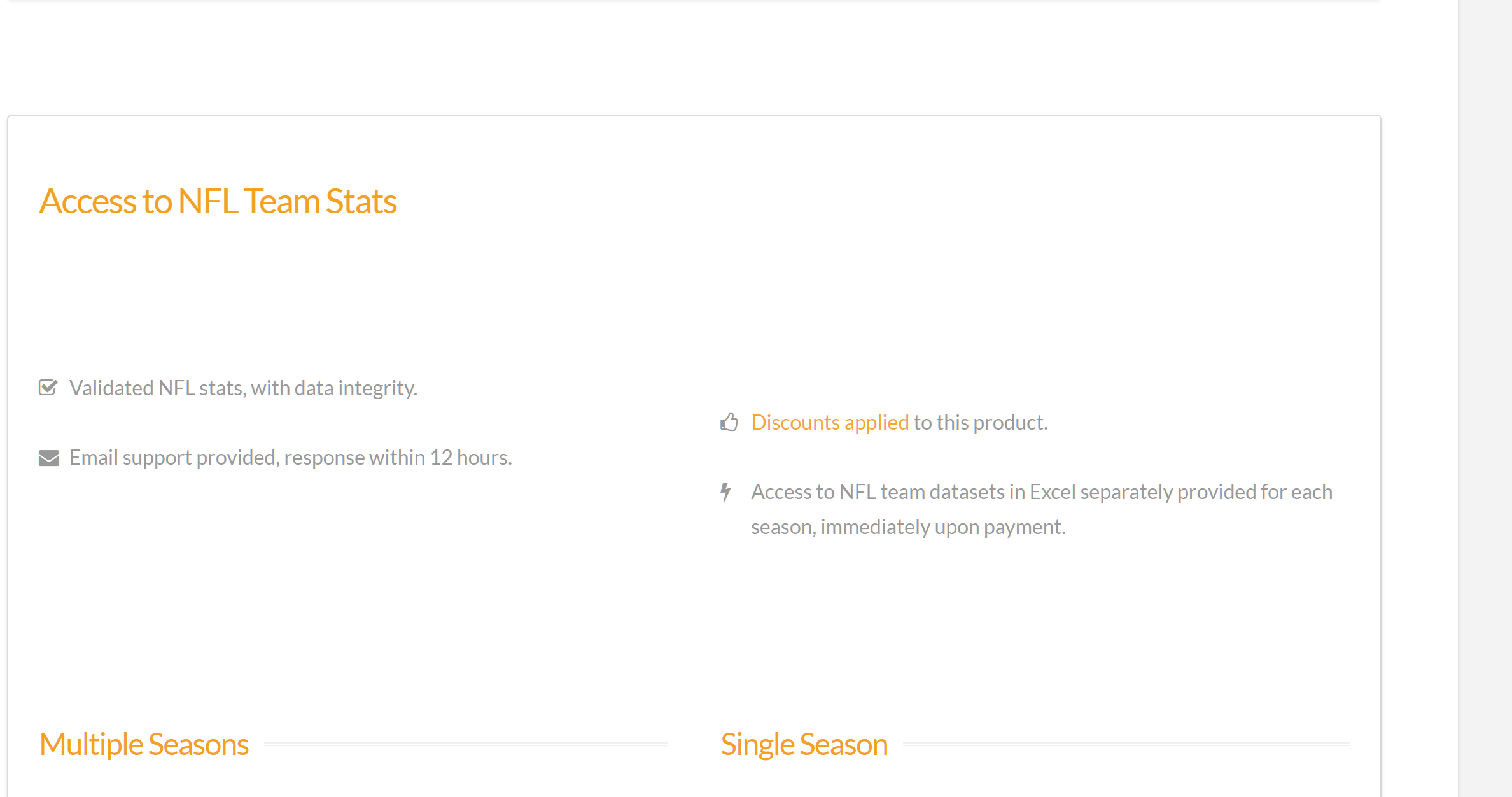Click the thumbs-up icon beside Discounts applied

click(x=729, y=422)
